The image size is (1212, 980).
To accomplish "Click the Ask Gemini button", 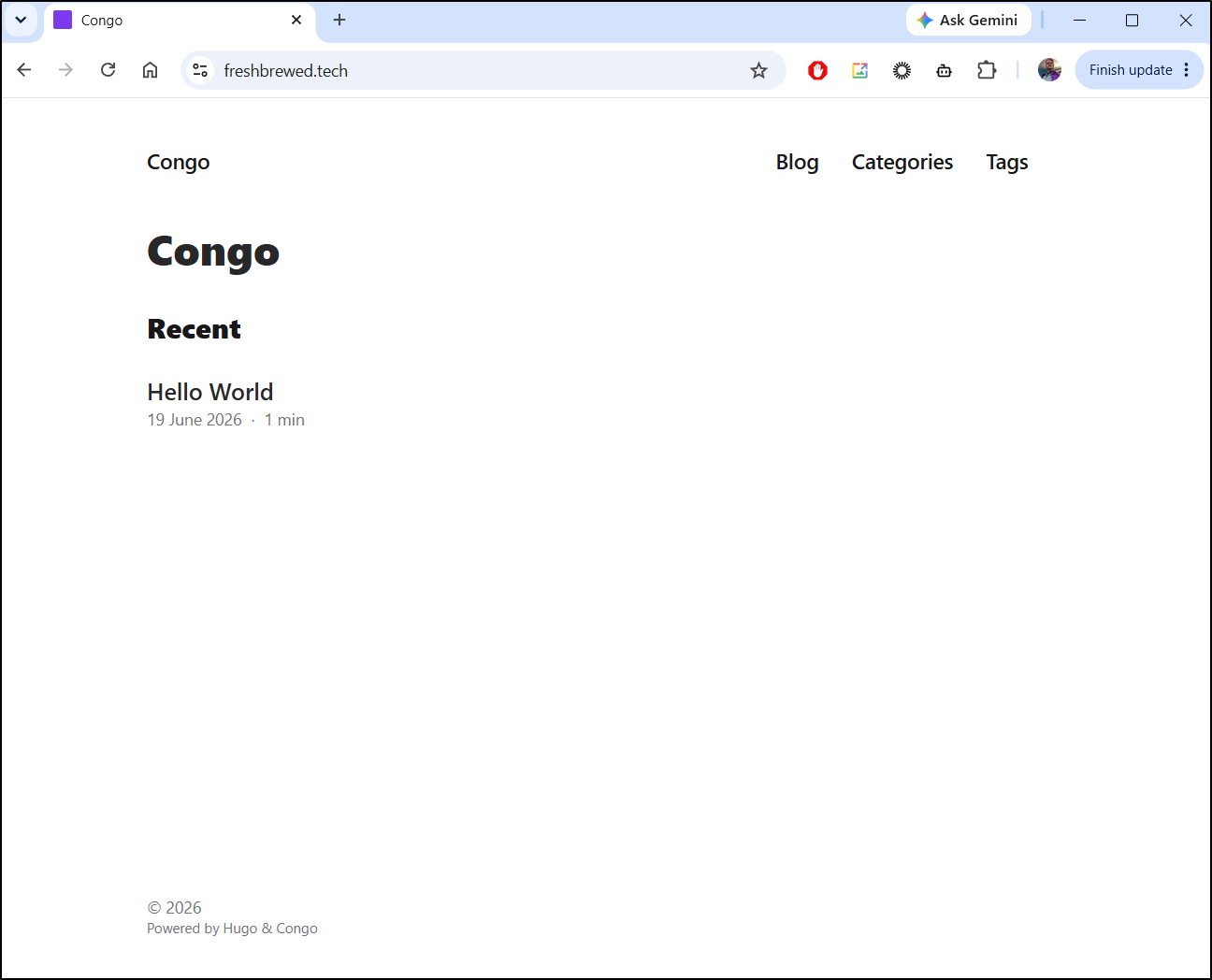I will click(x=968, y=20).
